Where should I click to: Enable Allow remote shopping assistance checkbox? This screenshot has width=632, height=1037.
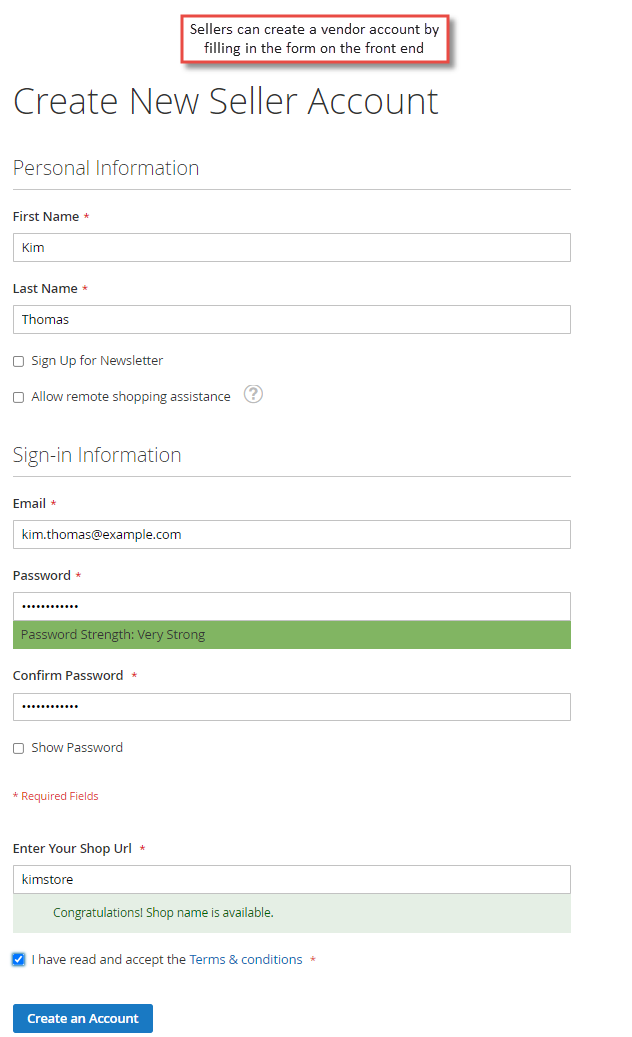(x=19, y=397)
